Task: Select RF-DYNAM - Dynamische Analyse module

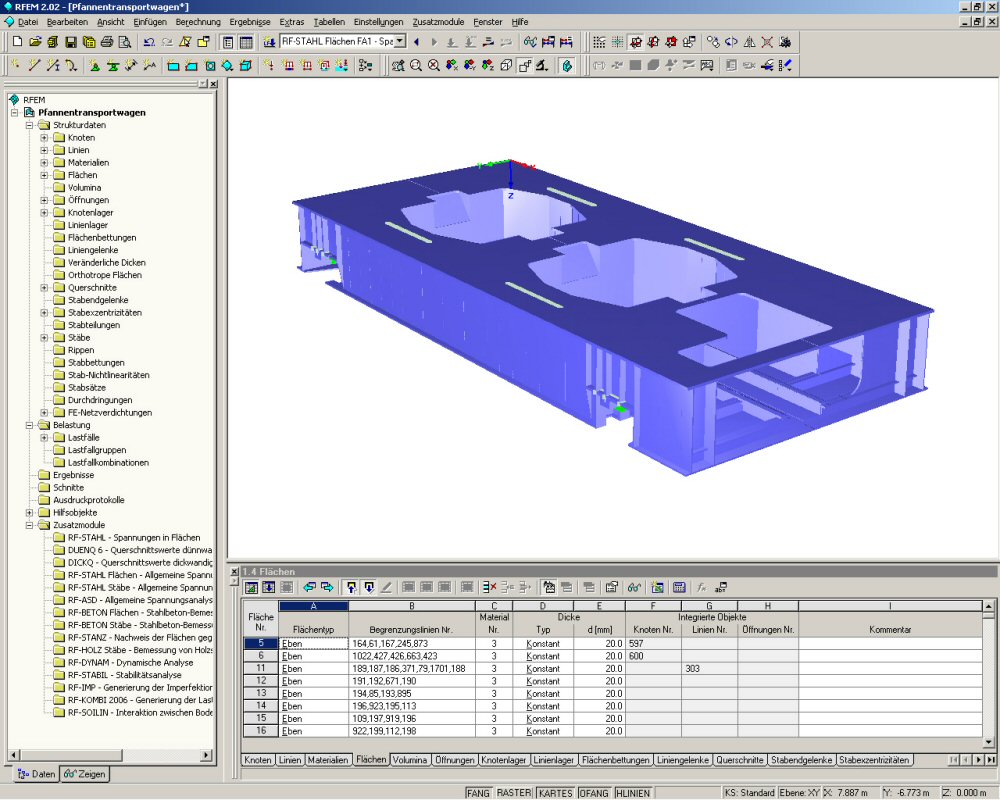Action: [x=130, y=662]
